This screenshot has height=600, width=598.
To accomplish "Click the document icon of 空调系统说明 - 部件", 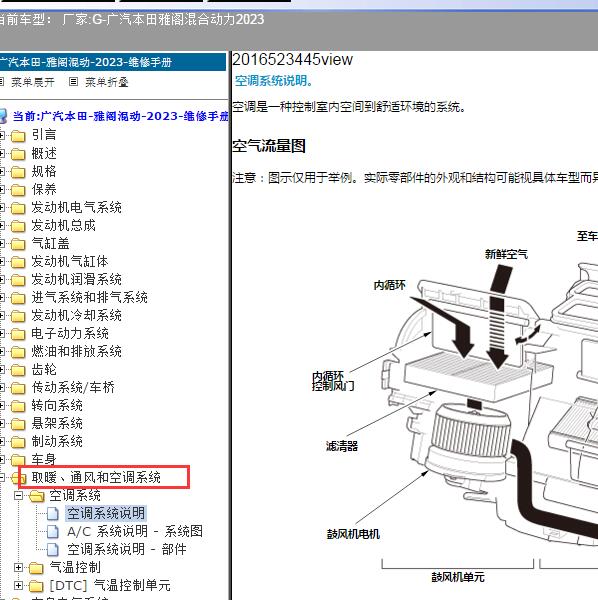I will pyautogui.click(x=53, y=549).
